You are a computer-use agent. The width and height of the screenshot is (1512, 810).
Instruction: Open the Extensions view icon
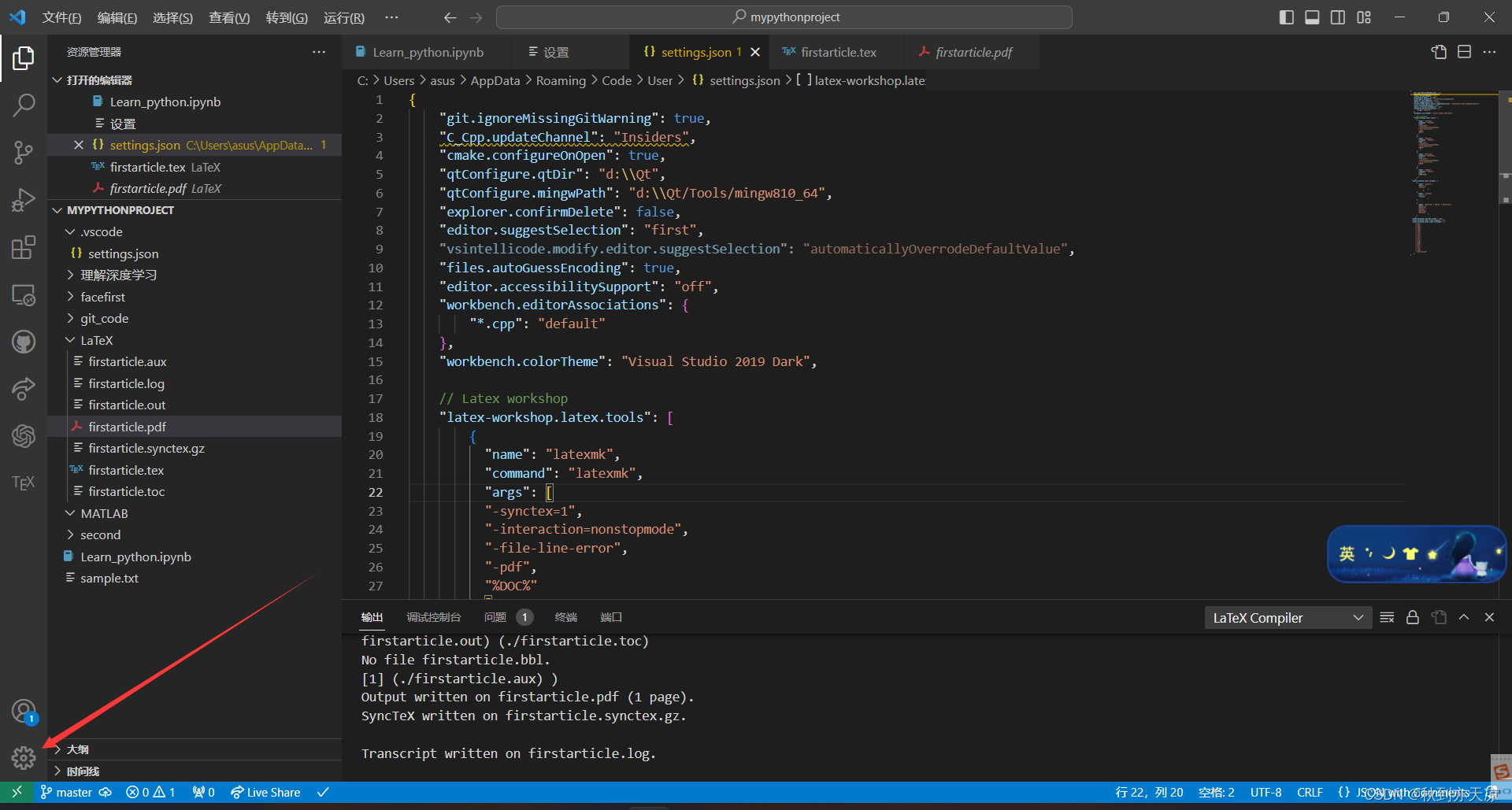click(x=24, y=247)
